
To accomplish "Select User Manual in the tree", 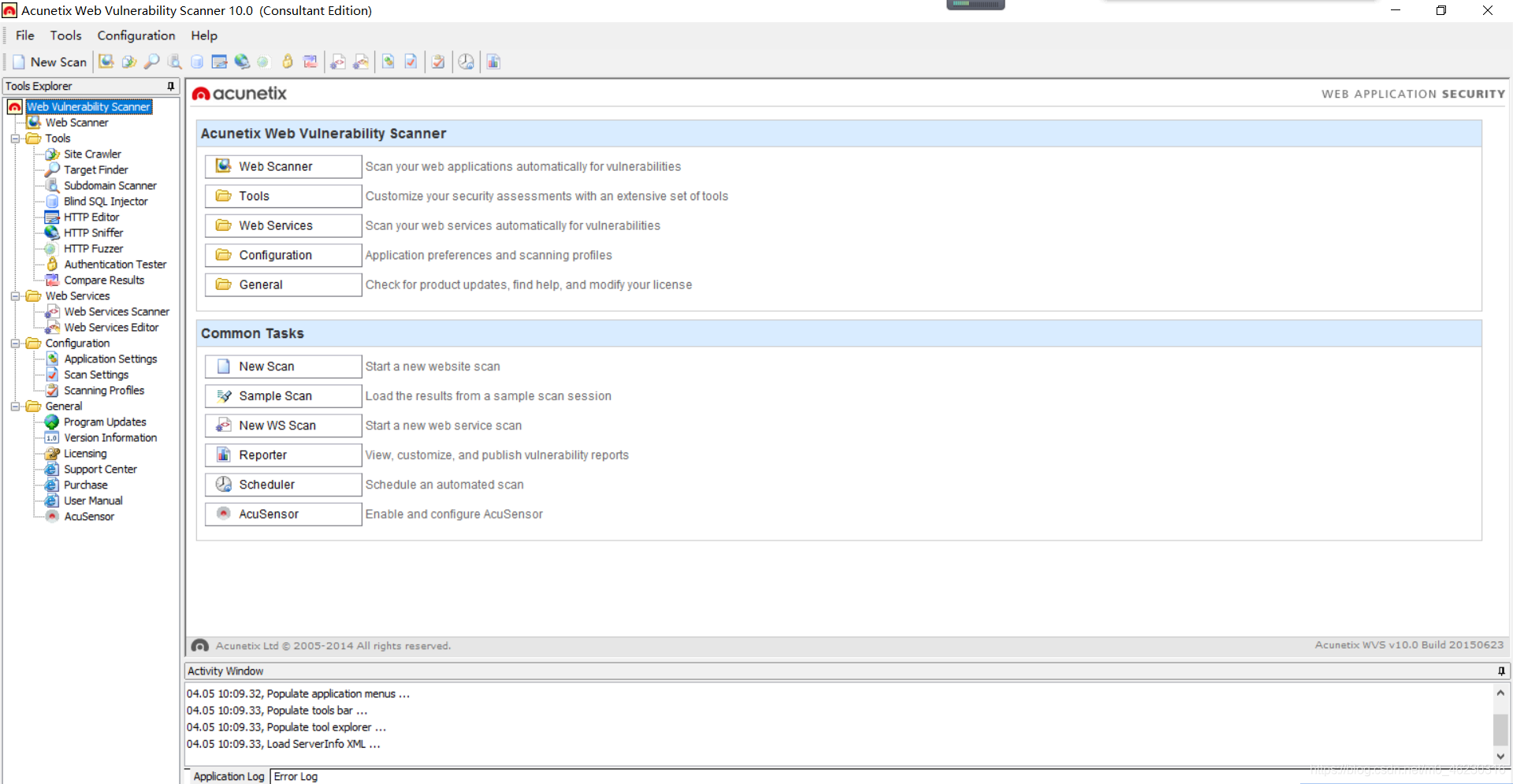I will tap(93, 501).
